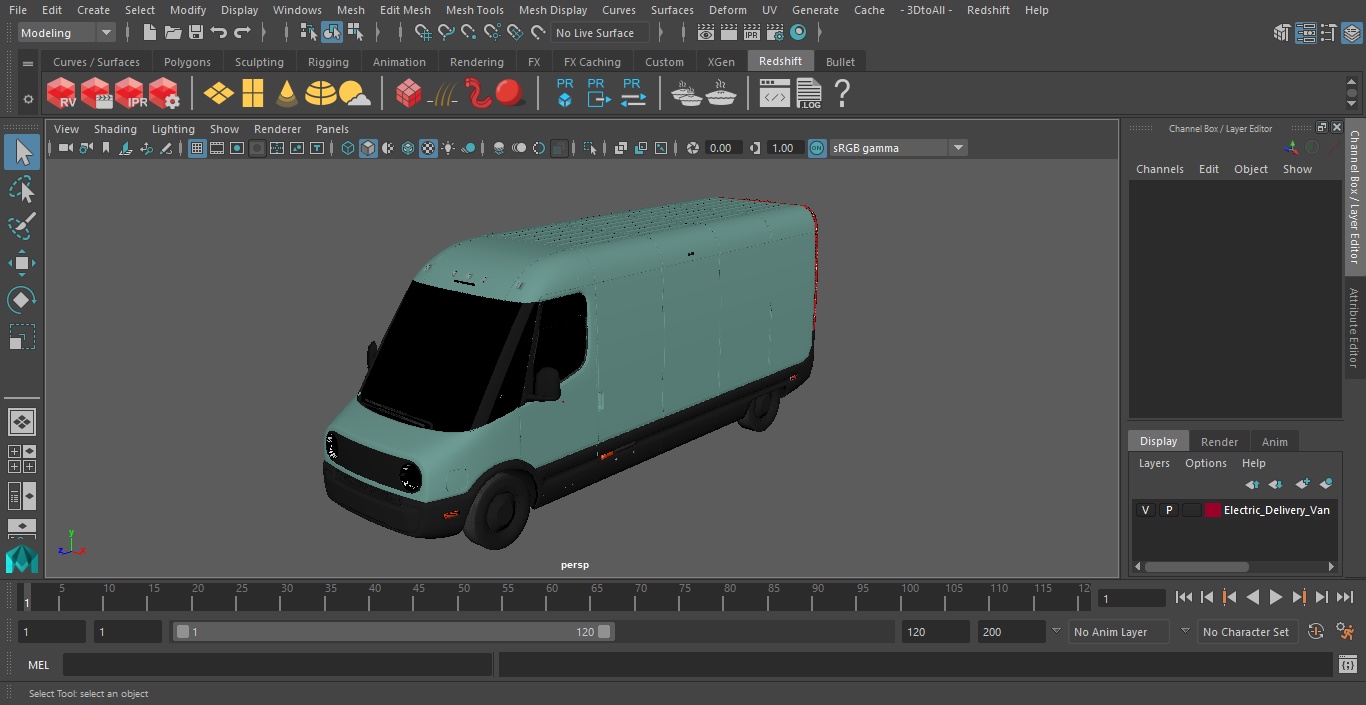
Task: Toggle V visibility of Electric_Delivery_Van layer
Action: pos(1145,510)
